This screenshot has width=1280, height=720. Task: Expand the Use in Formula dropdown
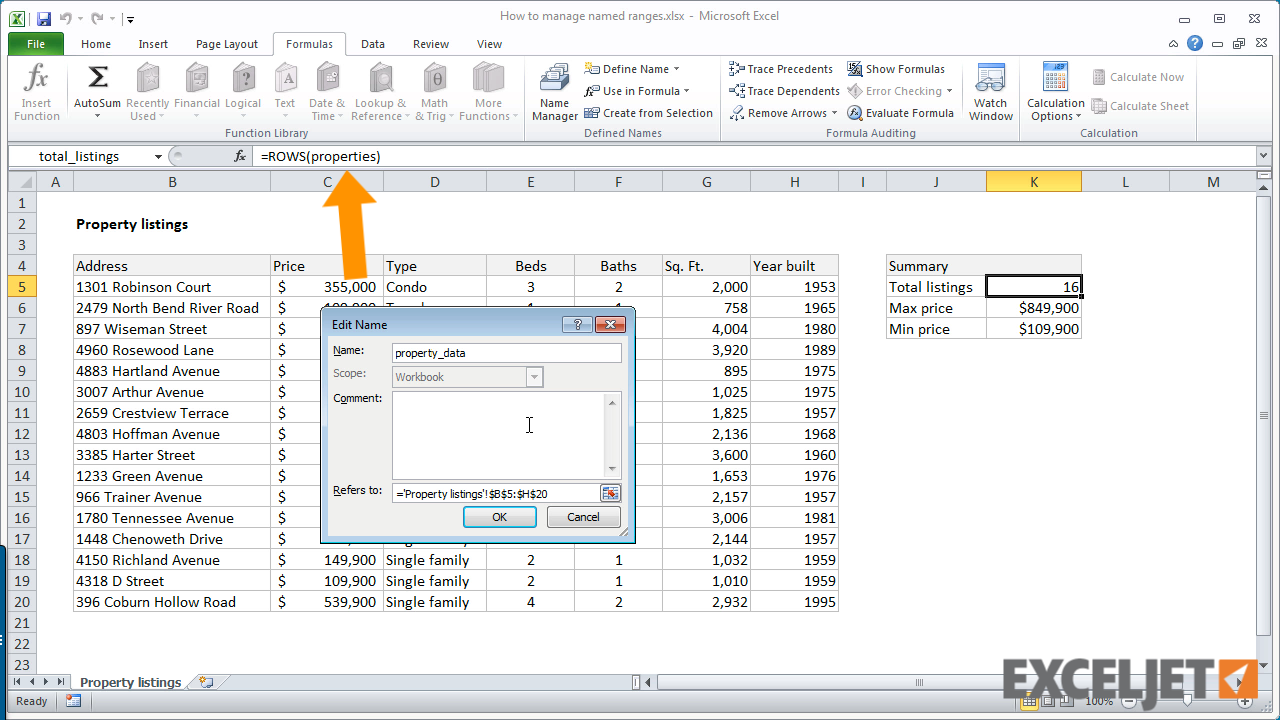(686, 91)
